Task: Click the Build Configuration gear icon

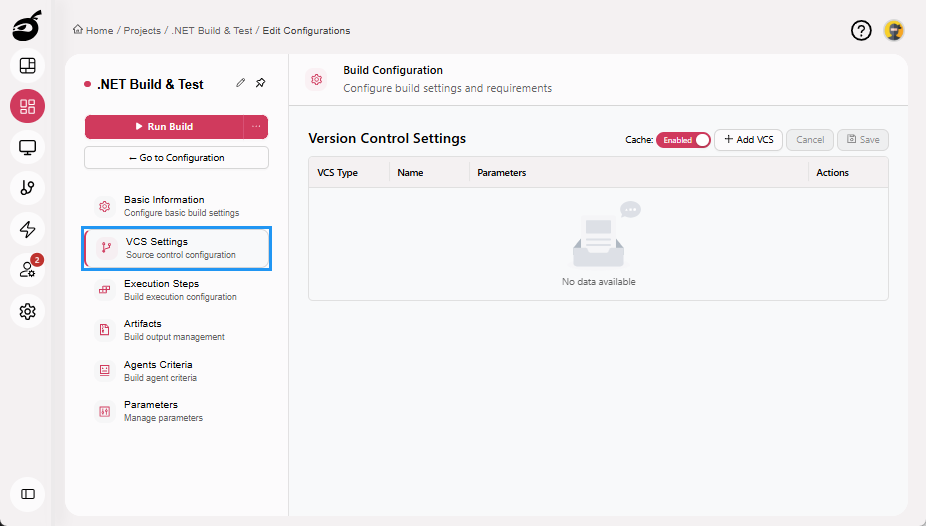Action: point(317,79)
